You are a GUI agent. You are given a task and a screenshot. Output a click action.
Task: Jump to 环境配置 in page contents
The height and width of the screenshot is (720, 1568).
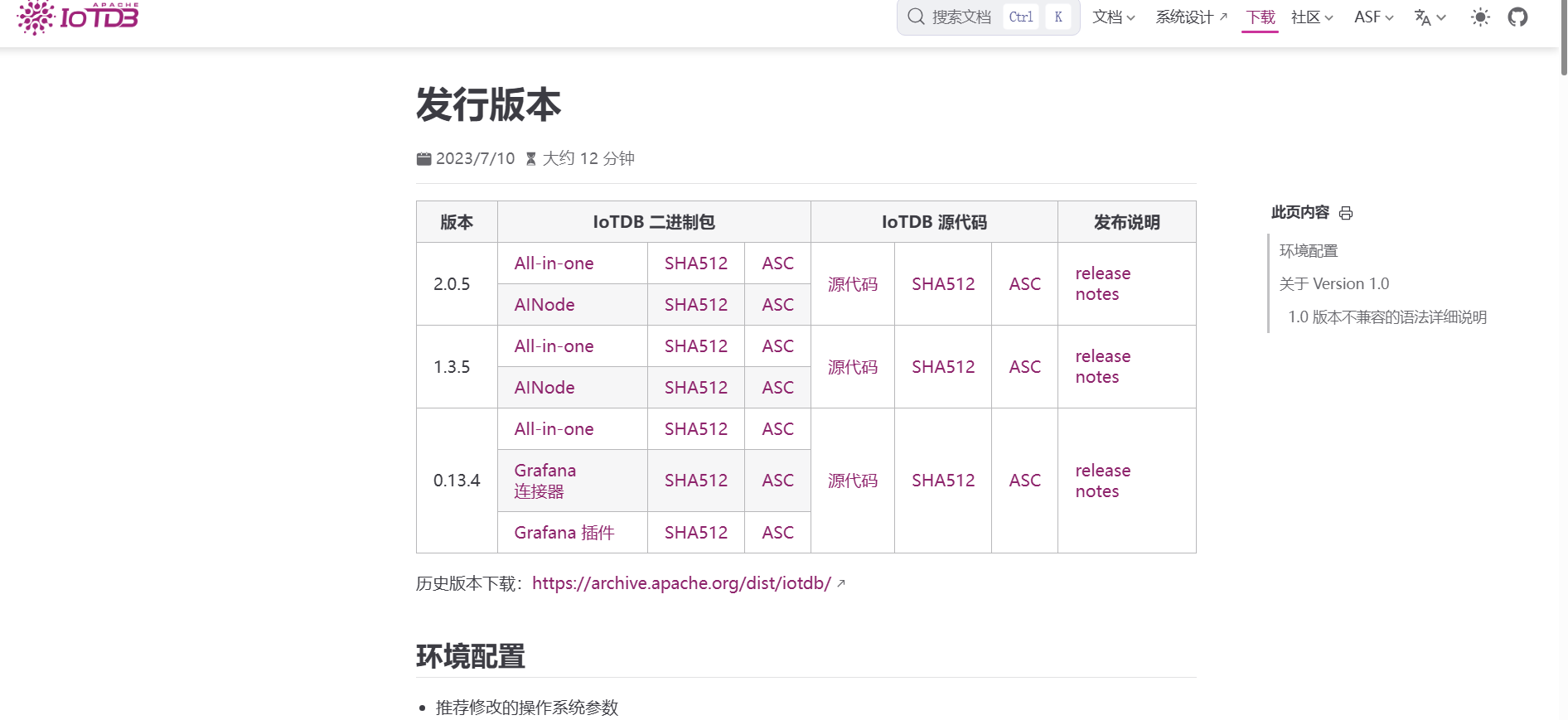pos(1308,250)
